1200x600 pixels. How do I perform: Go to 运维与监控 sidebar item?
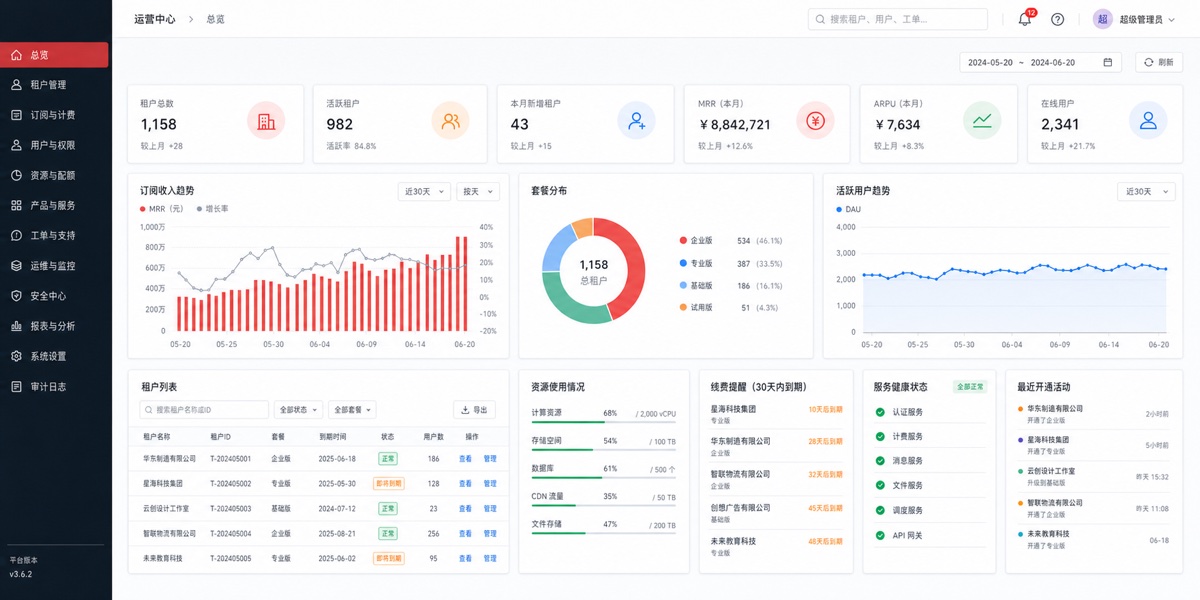pos(55,266)
